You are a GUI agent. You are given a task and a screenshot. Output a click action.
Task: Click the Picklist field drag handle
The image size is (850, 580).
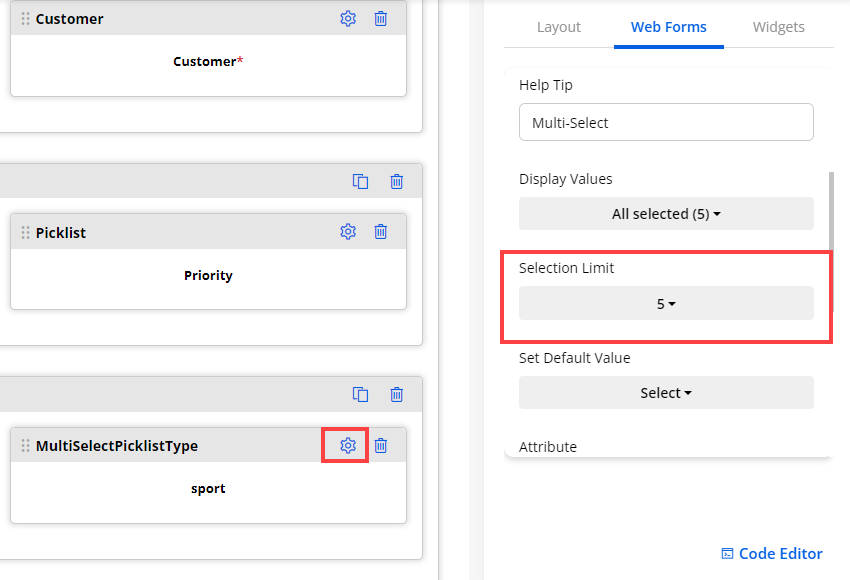point(25,232)
